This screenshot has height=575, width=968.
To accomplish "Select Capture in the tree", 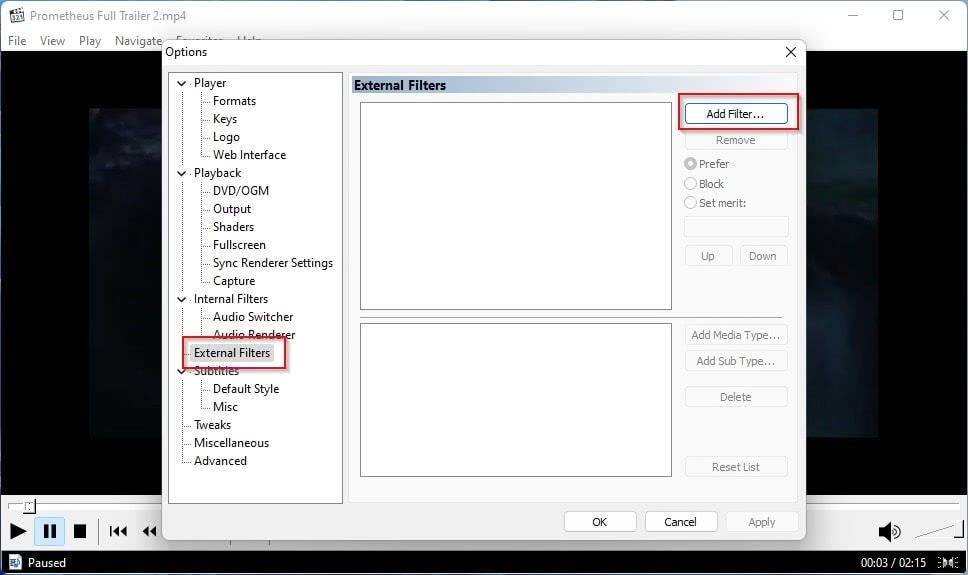I will click(234, 280).
